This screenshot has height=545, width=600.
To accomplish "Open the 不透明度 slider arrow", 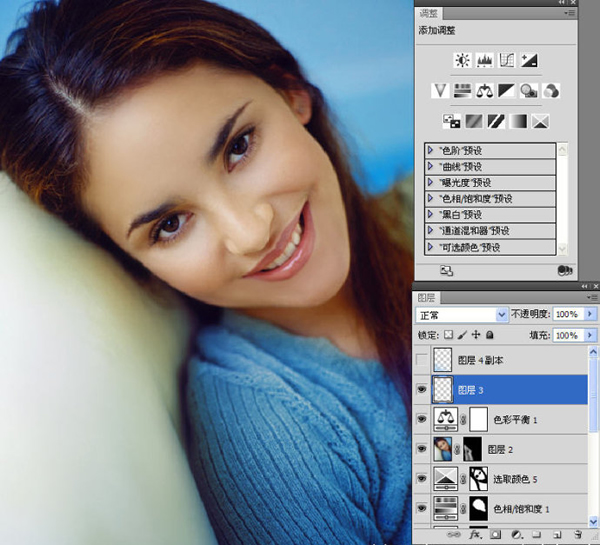I will (590, 314).
